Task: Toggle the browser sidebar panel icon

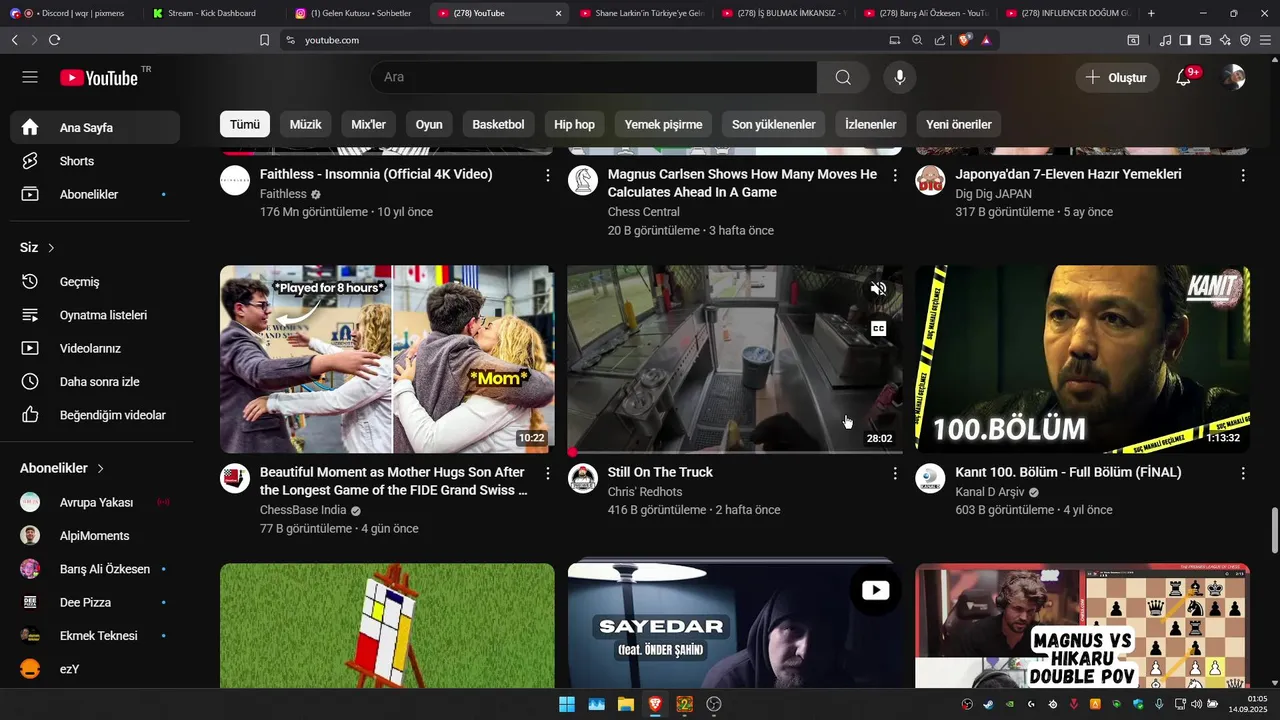Action: pyautogui.click(x=1185, y=40)
